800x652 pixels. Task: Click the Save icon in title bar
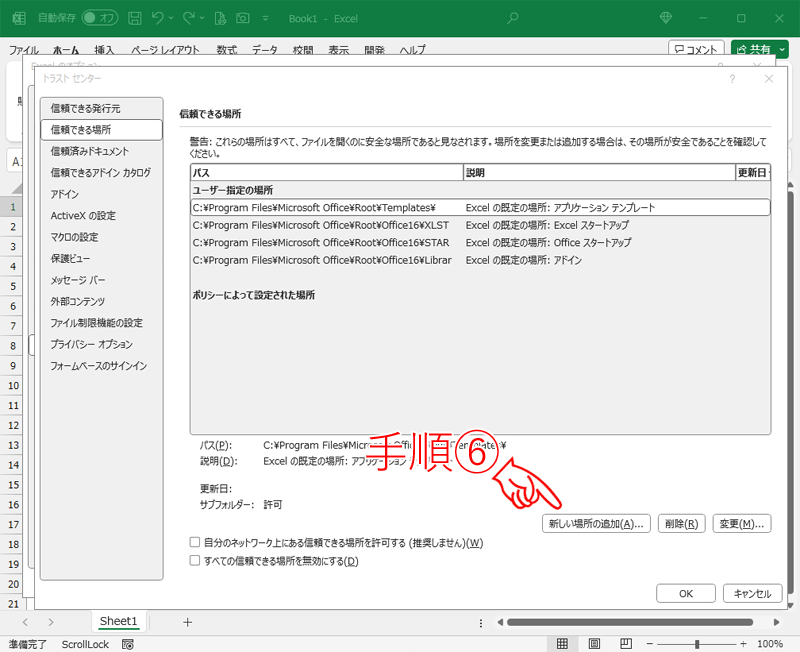pos(135,18)
